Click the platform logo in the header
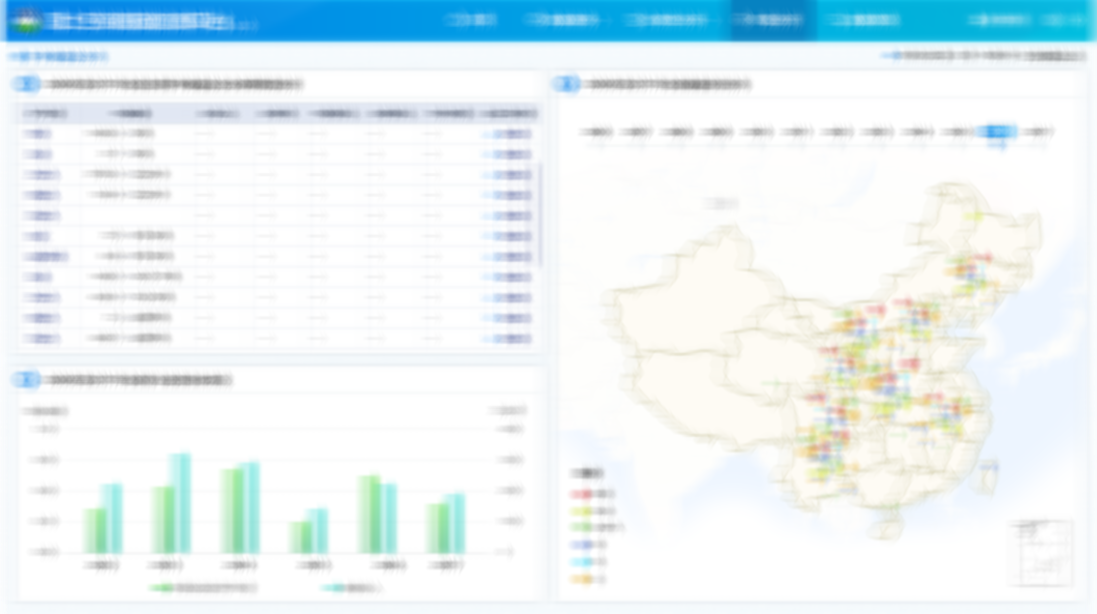Viewport: 1097px width, 614px height. click(x=26, y=20)
